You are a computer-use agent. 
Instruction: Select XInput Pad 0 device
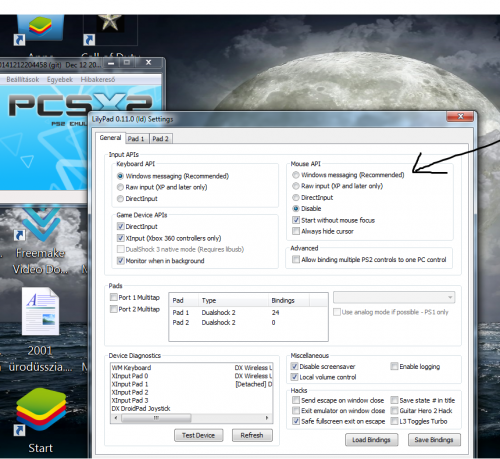130,376
